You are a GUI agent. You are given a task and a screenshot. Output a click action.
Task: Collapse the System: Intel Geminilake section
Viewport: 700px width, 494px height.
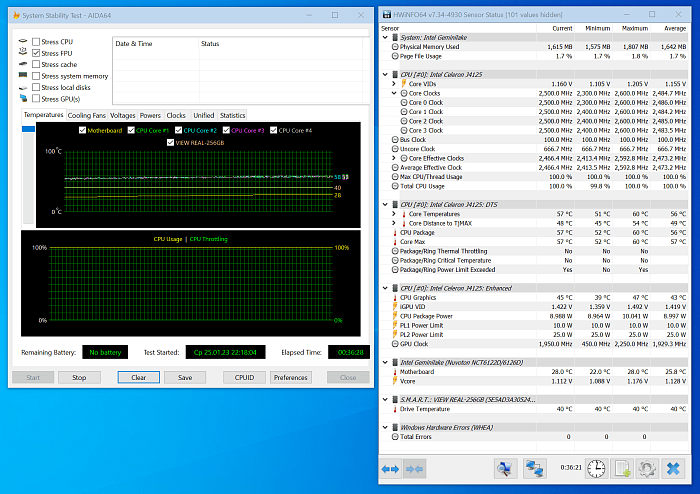(x=385, y=37)
